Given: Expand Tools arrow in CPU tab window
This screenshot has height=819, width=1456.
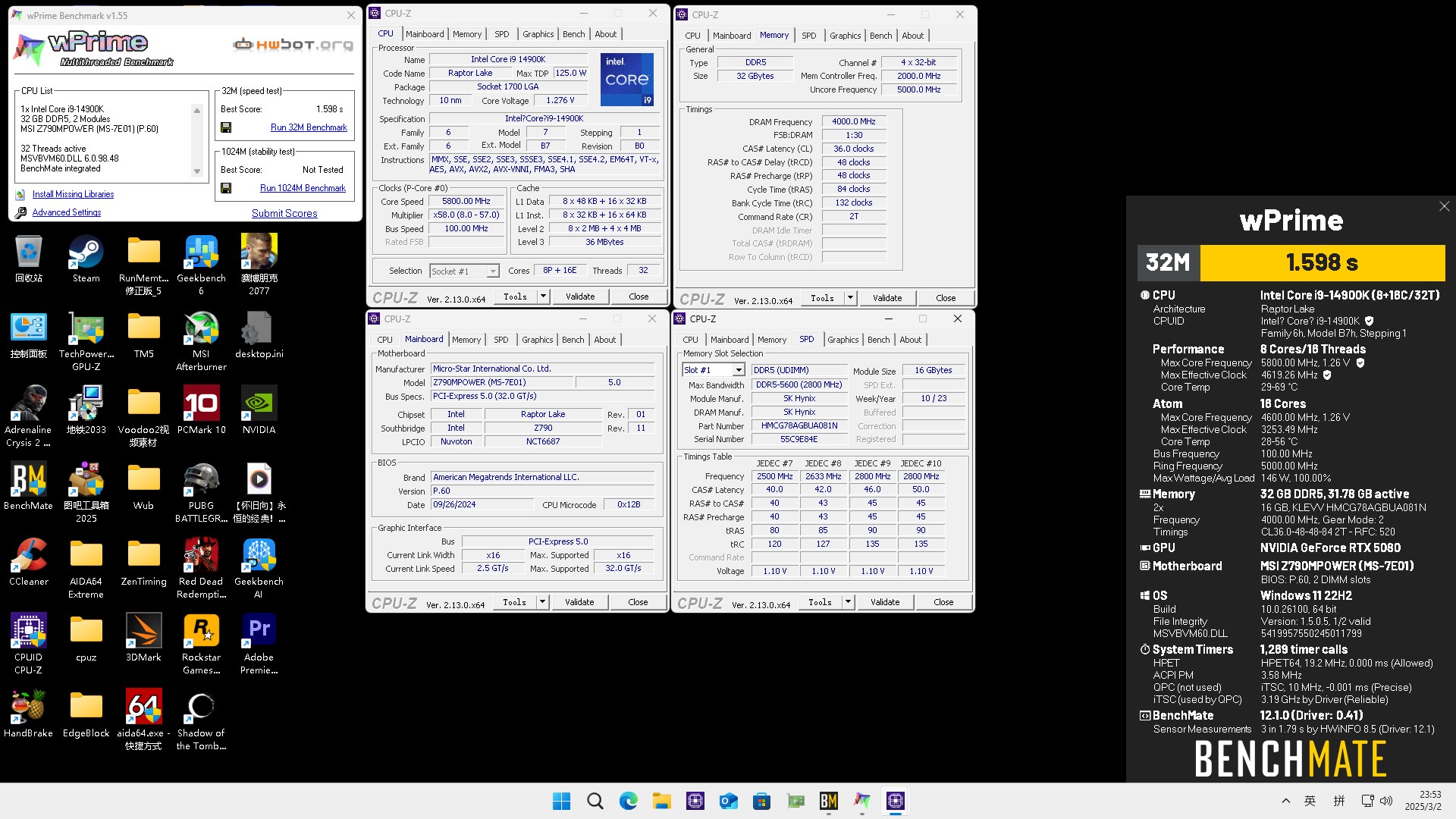Looking at the screenshot, I should pos(543,297).
